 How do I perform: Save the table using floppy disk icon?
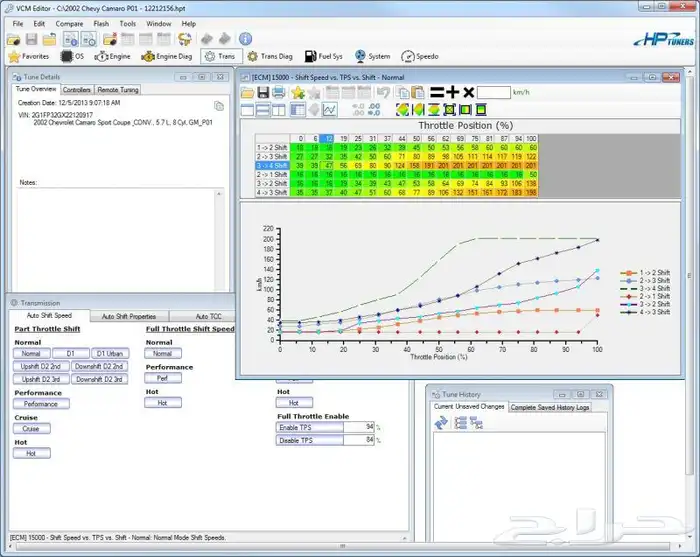[x=265, y=93]
